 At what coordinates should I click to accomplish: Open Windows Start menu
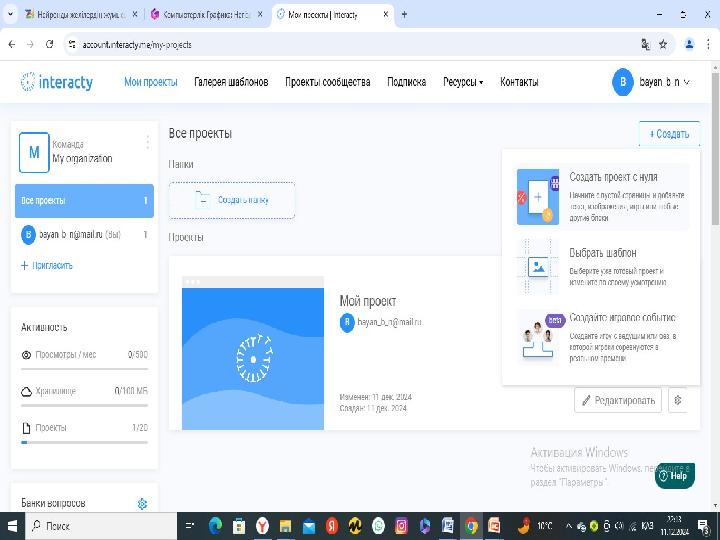tap(12, 526)
